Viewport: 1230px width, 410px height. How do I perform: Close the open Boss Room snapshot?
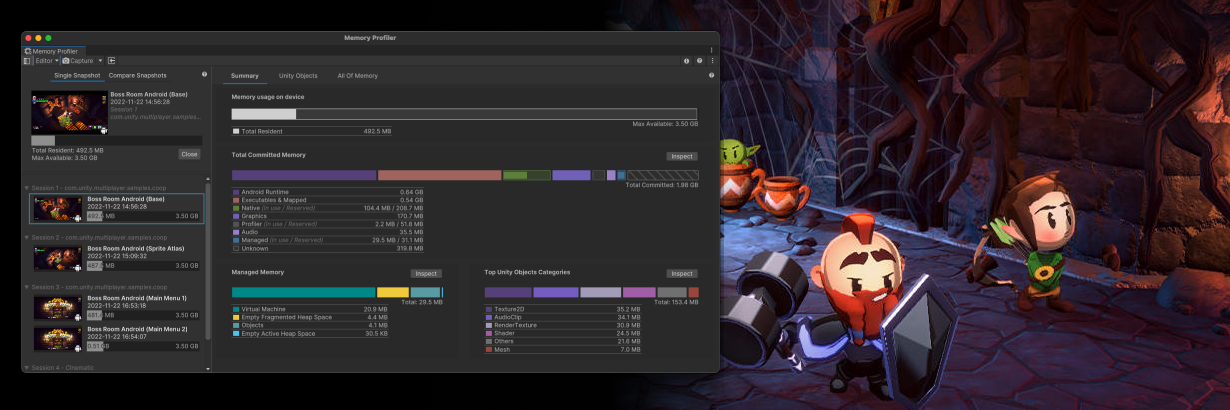pos(190,154)
